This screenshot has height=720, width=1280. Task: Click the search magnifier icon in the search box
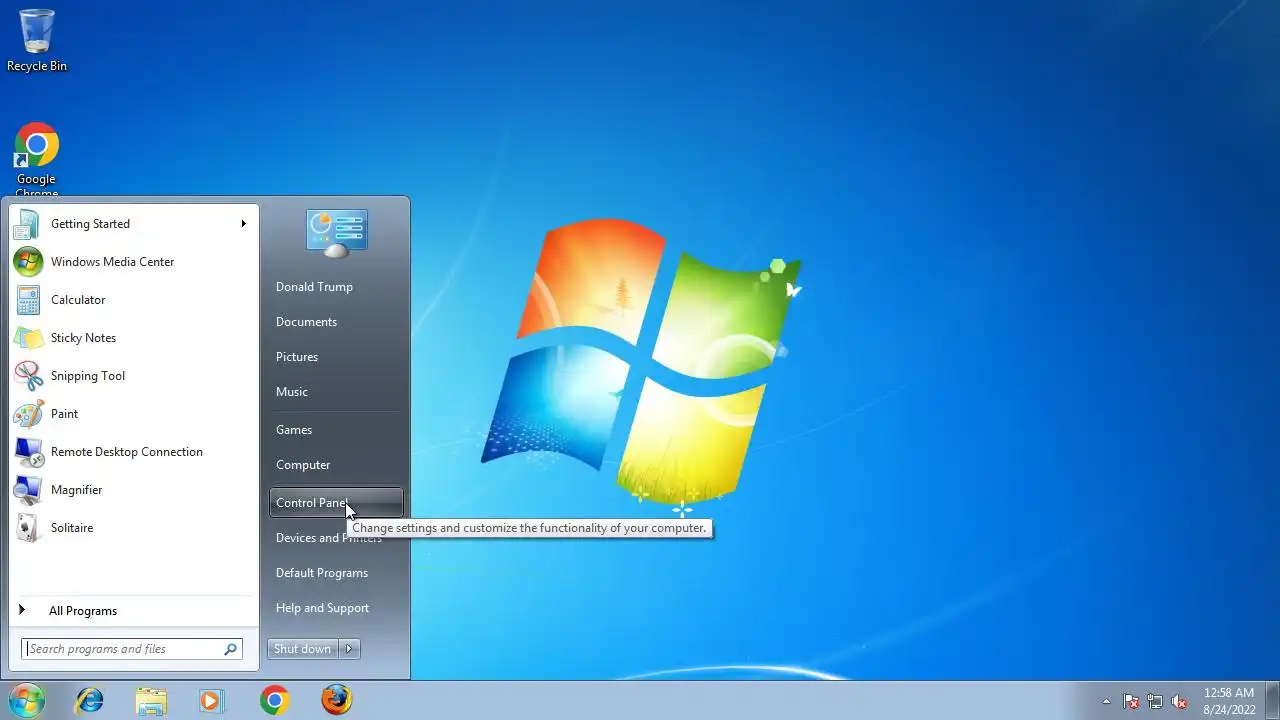(230, 649)
